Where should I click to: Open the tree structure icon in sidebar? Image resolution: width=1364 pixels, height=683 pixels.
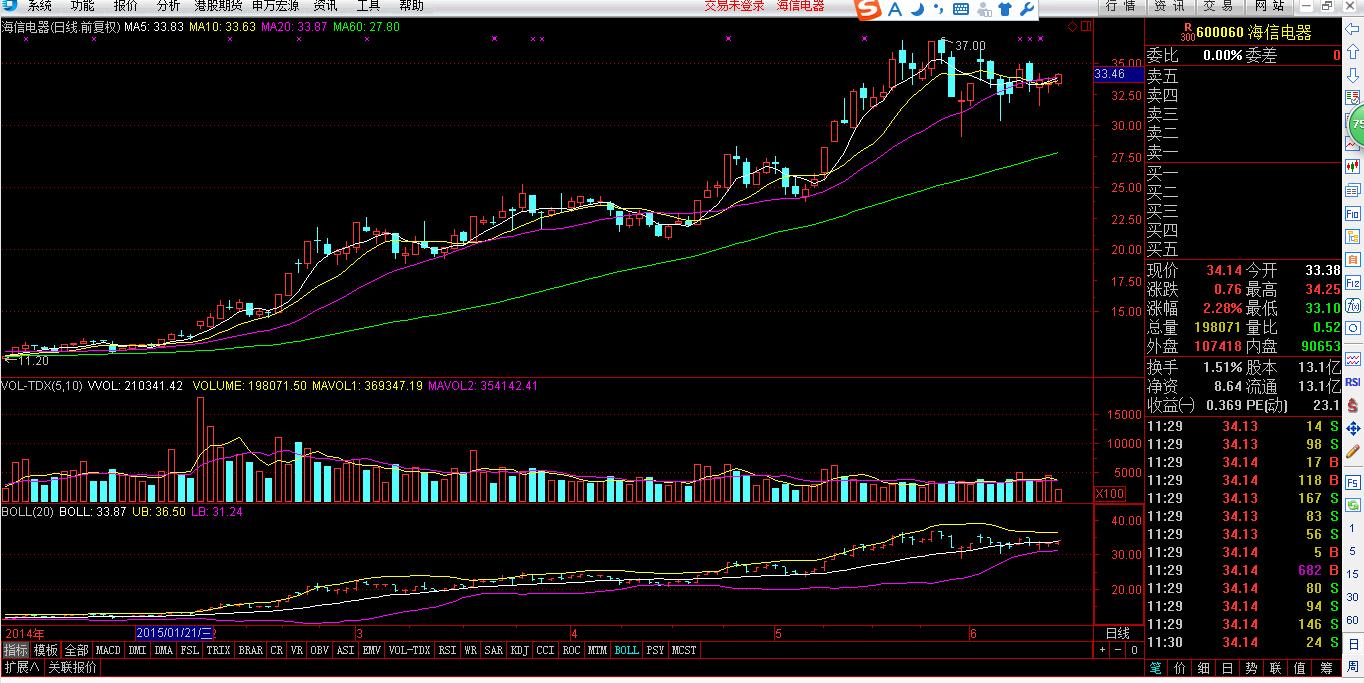[x=1352, y=236]
